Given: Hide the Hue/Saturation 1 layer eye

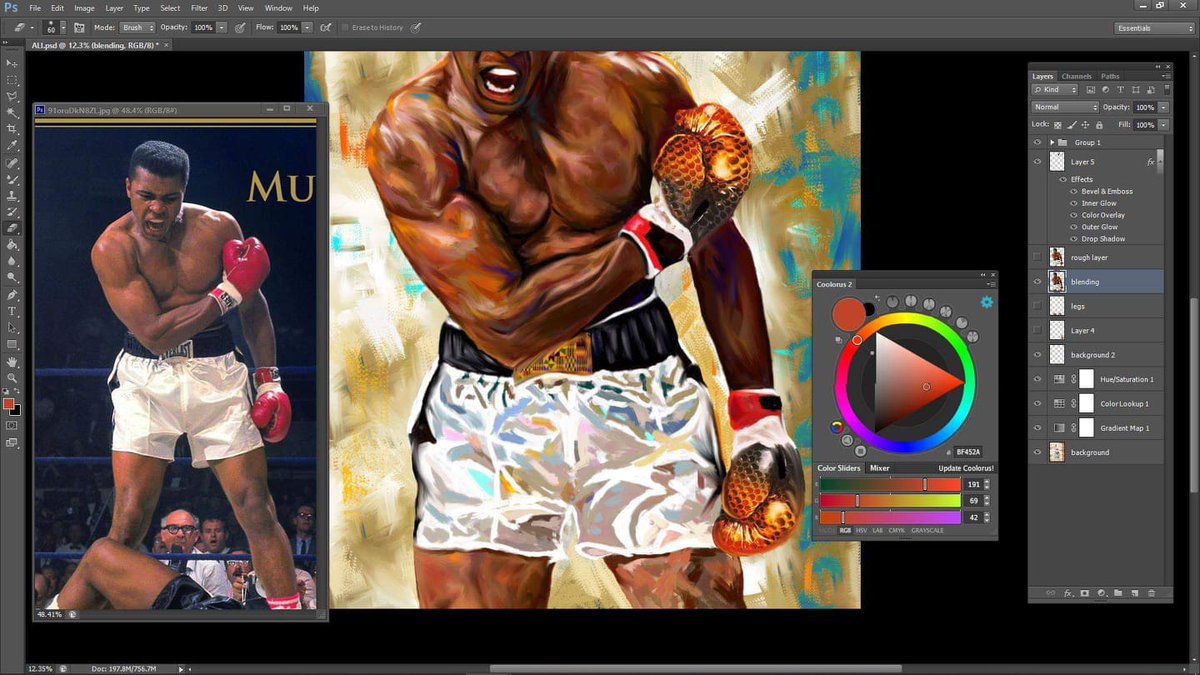Looking at the screenshot, I should (x=1037, y=379).
